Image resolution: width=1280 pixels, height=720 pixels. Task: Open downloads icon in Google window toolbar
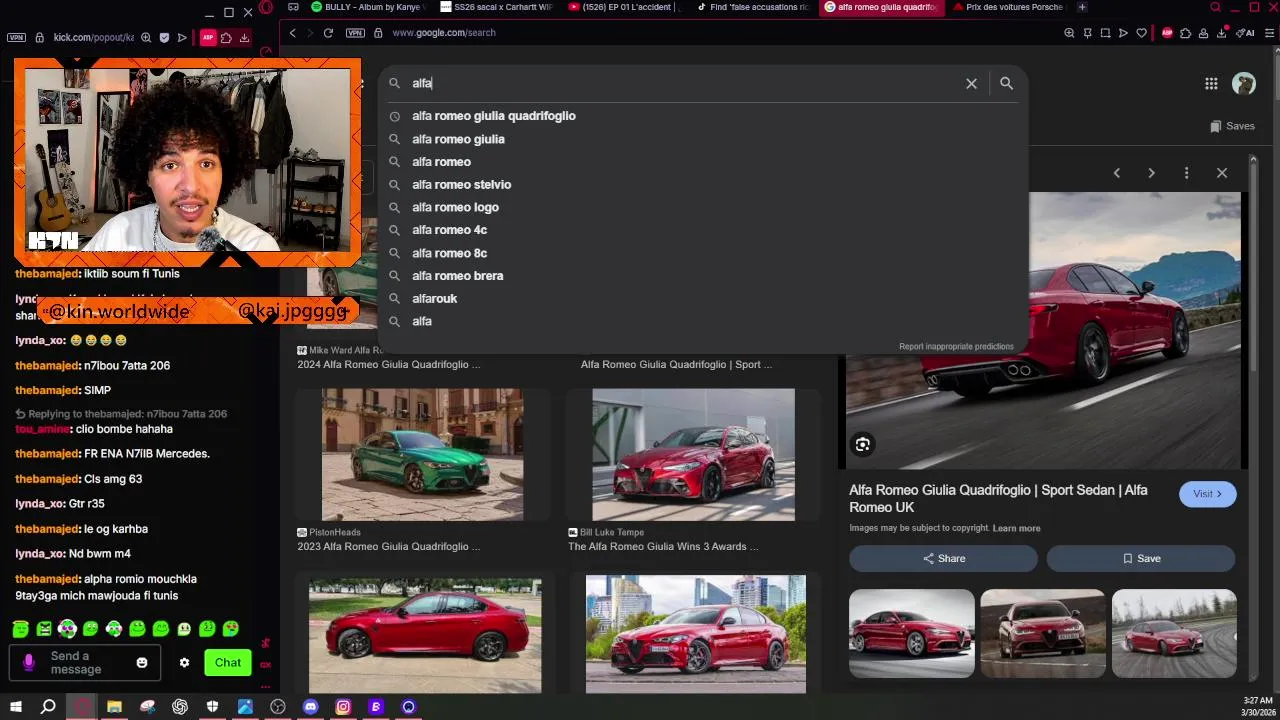click(1221, 33)
